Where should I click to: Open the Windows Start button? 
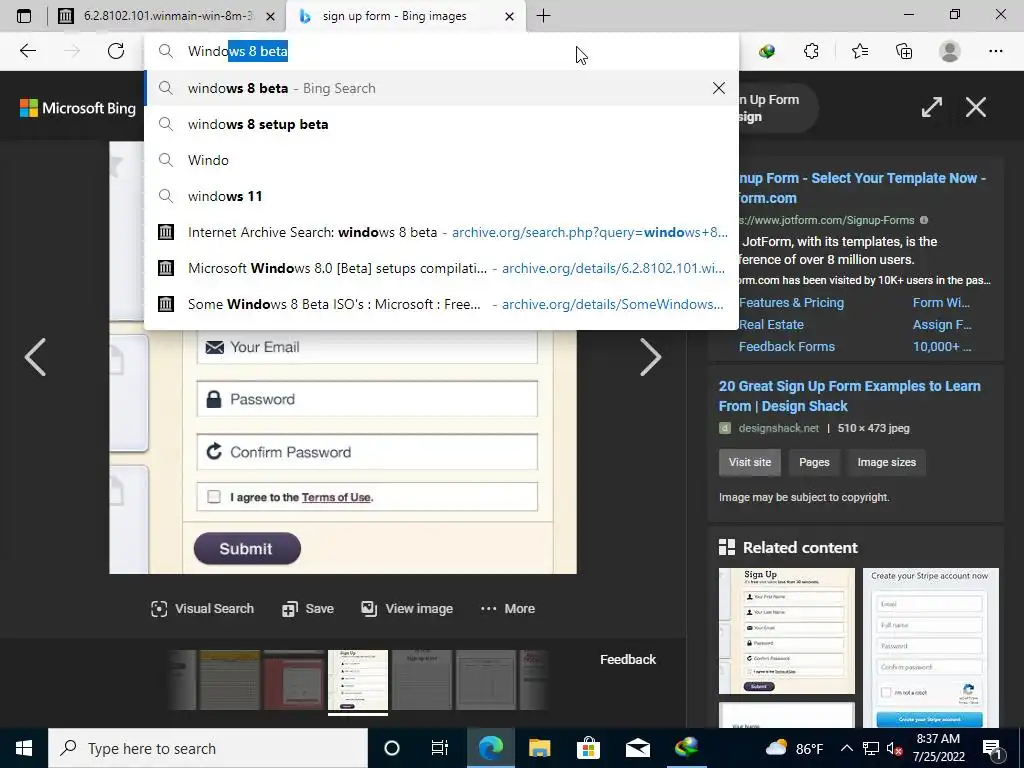[24, 748]
